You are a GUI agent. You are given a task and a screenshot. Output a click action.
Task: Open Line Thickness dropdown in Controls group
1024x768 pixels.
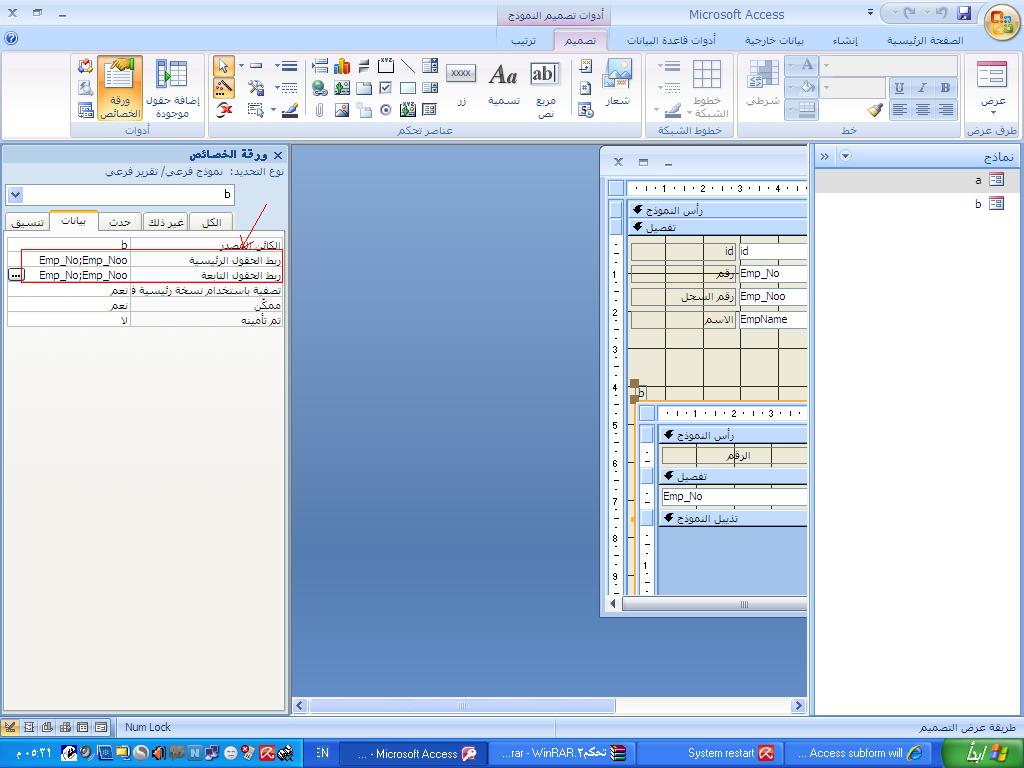tap(286, 66)
